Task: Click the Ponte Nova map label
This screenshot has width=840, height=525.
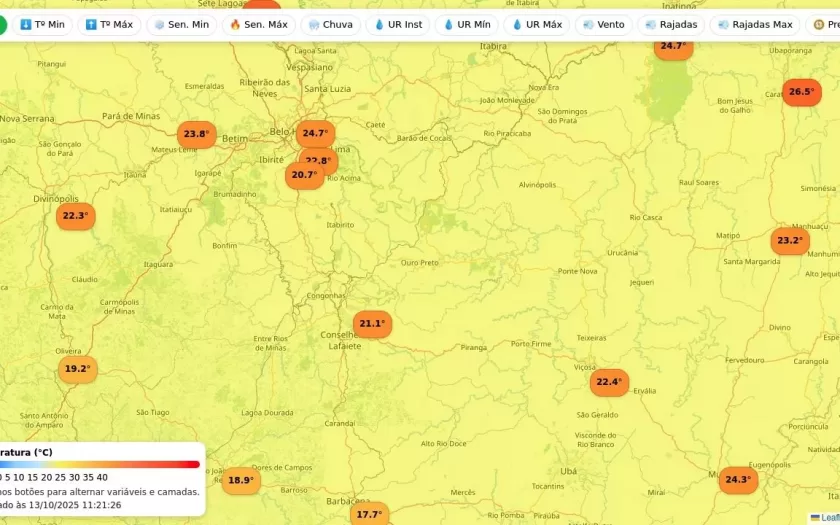Action: point(578,271)
